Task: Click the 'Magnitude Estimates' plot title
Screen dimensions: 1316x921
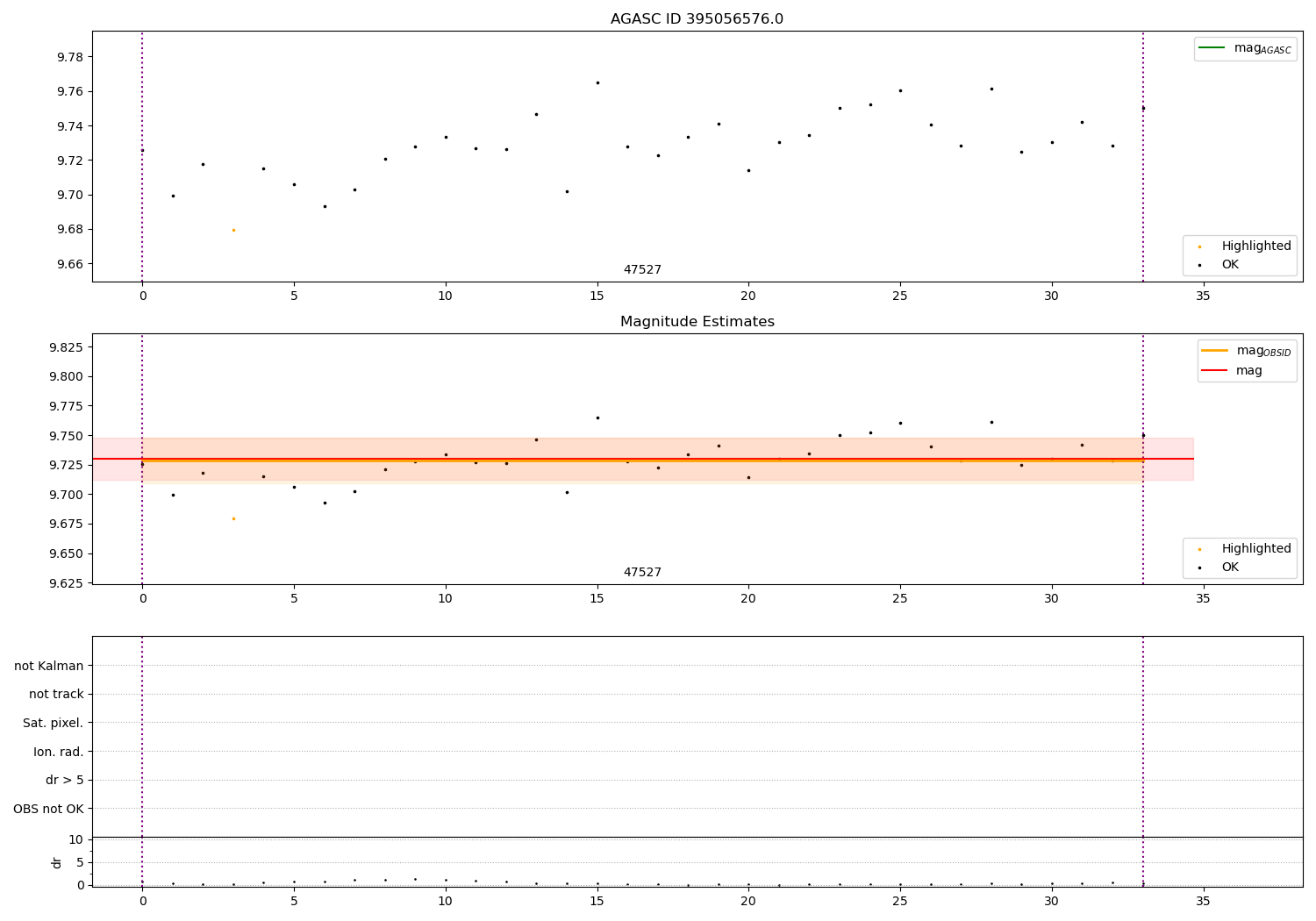Action: 697,322
